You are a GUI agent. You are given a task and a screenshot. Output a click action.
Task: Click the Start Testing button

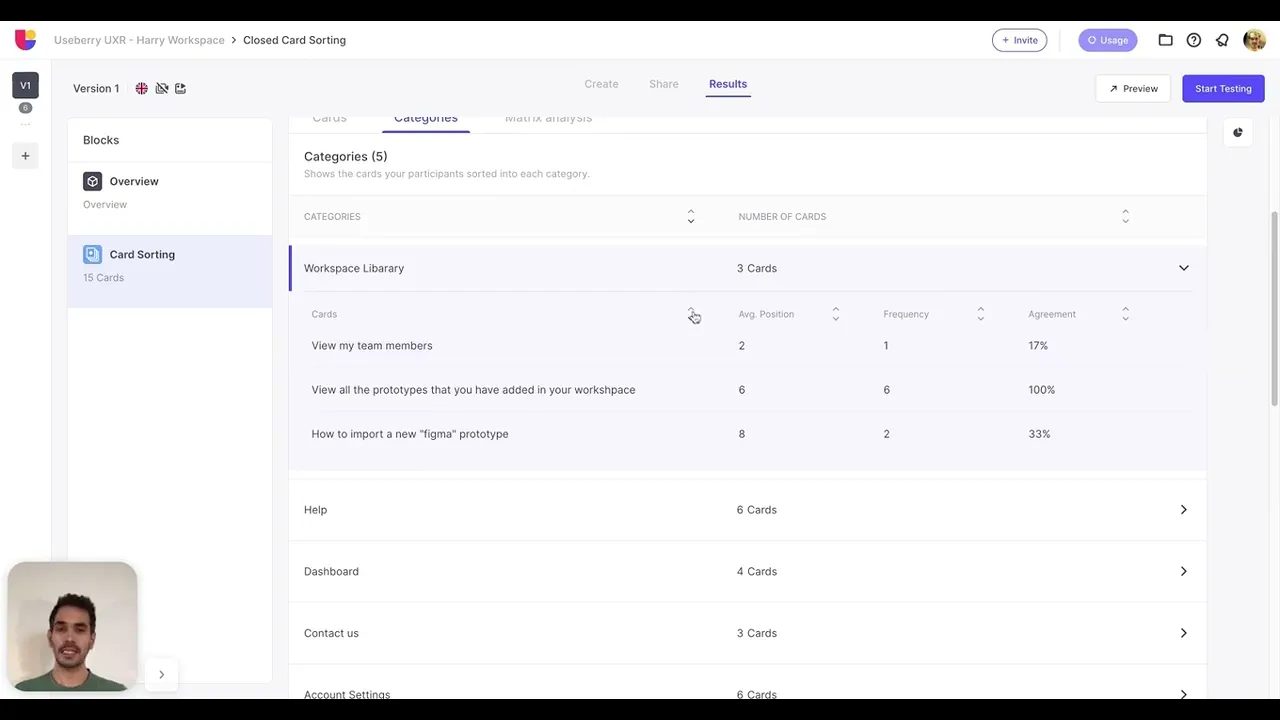(x=1222, y=88)
